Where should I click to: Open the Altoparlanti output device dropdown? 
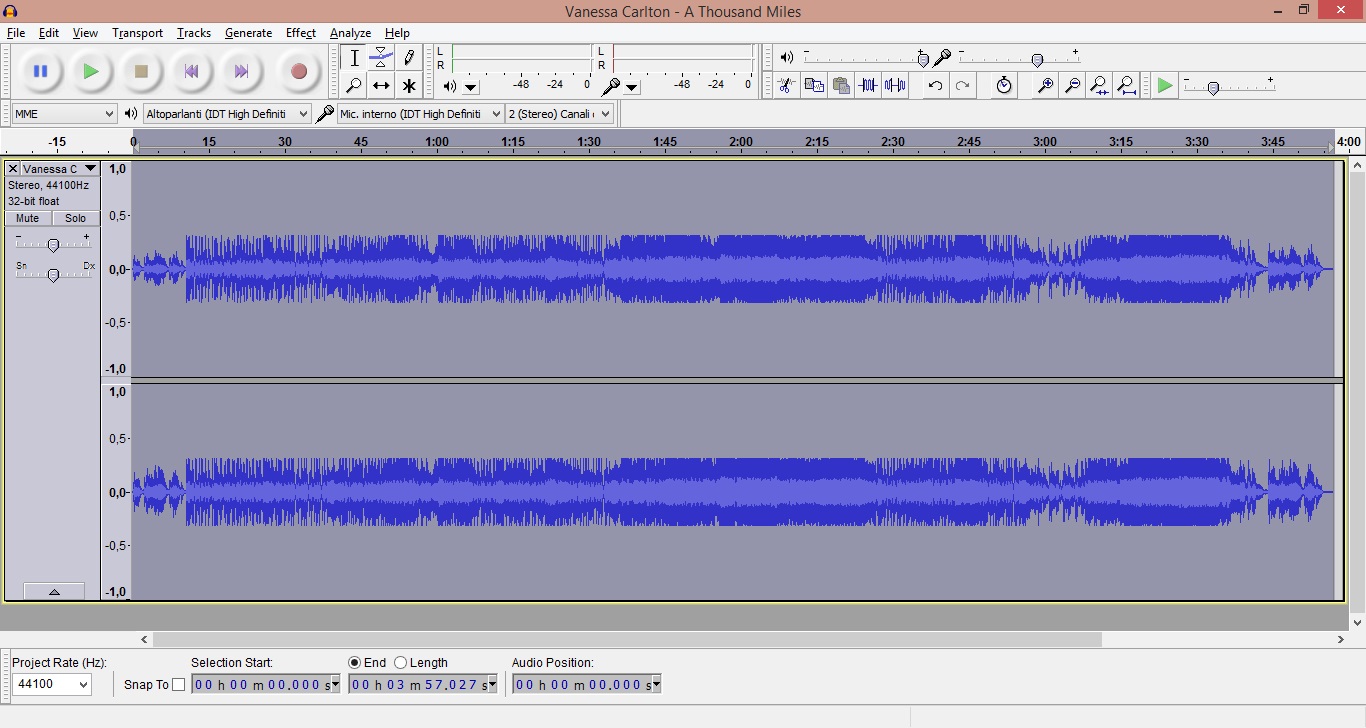(227, 114)
